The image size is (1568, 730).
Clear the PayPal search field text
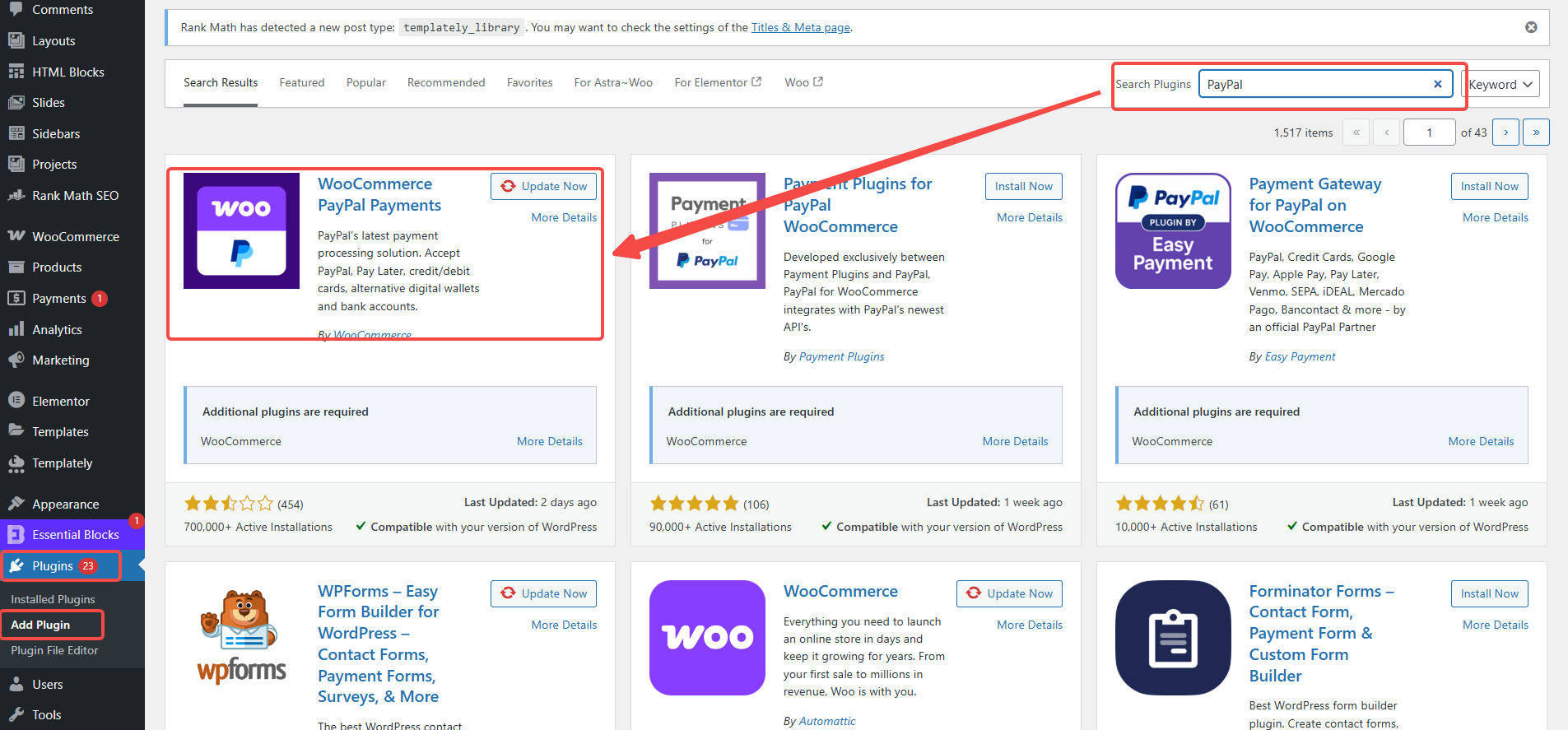pos(1438,84)
